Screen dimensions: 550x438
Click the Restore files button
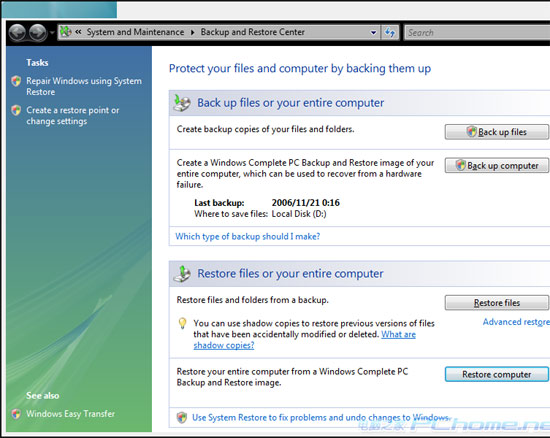click(x=497, y=303)
